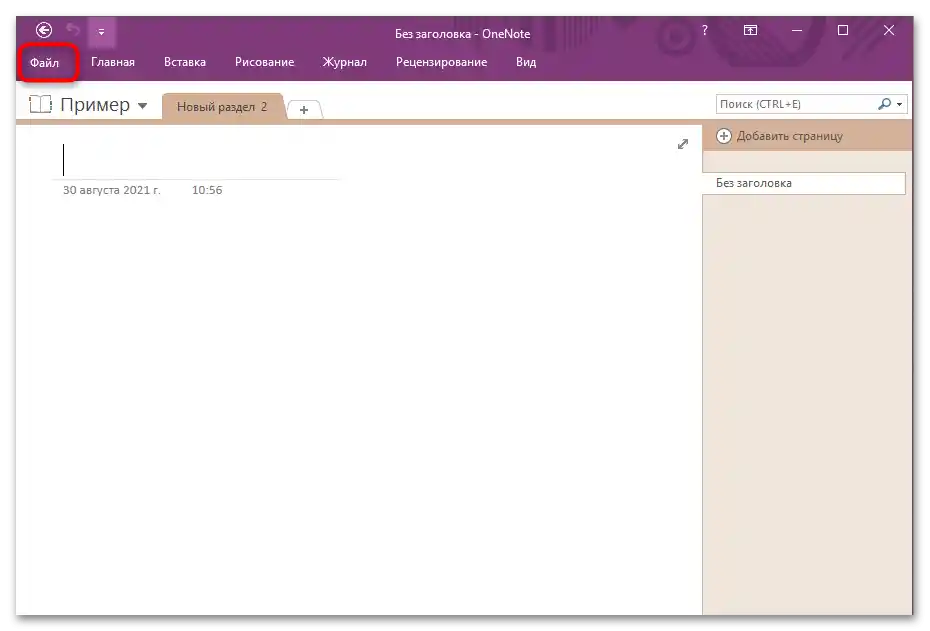The height and width of the screenshot is (631, 930).
Task: Click the notebook icon beside Пример
Action: click(41, 104)
